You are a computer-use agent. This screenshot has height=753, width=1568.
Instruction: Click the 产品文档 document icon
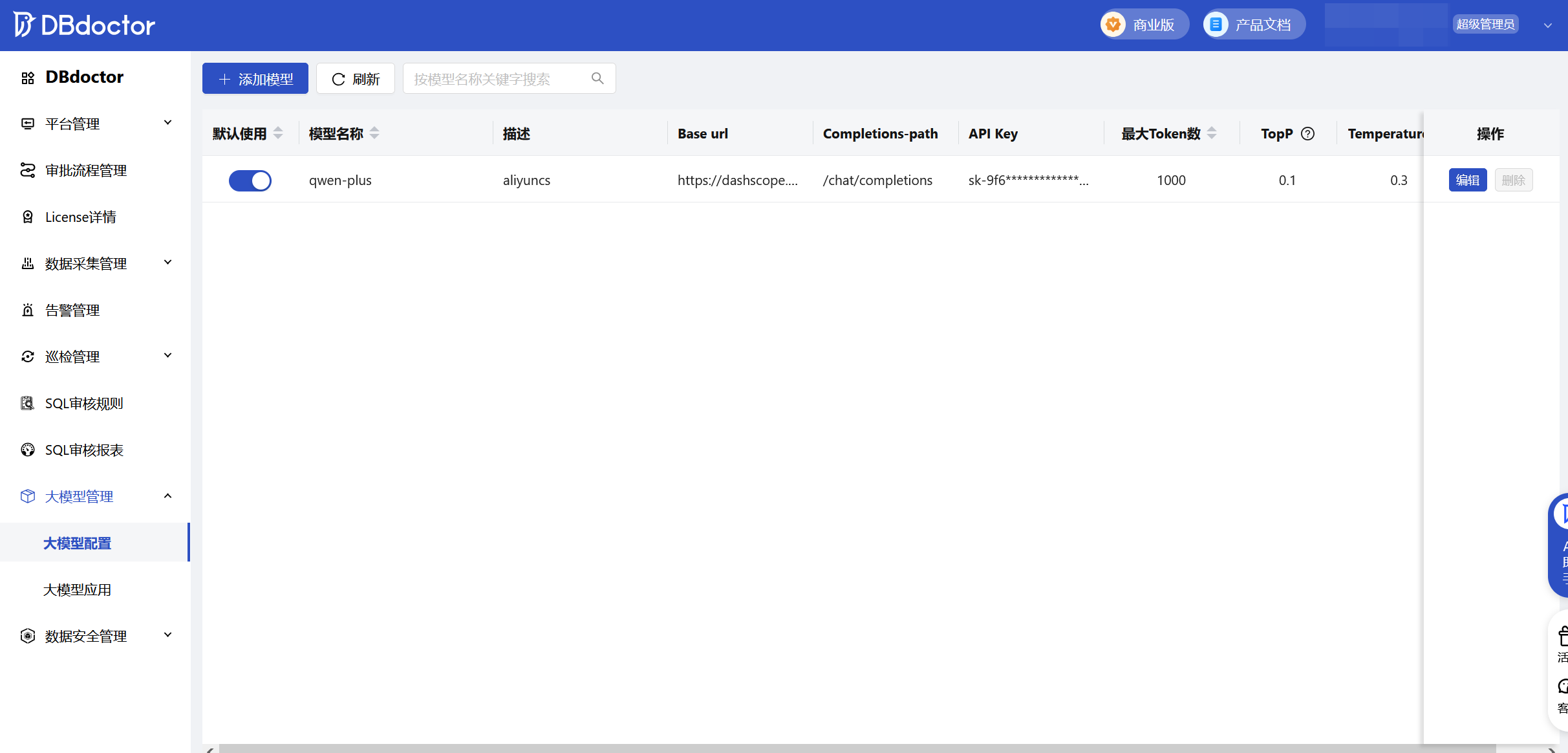[x=1216, y=25]
